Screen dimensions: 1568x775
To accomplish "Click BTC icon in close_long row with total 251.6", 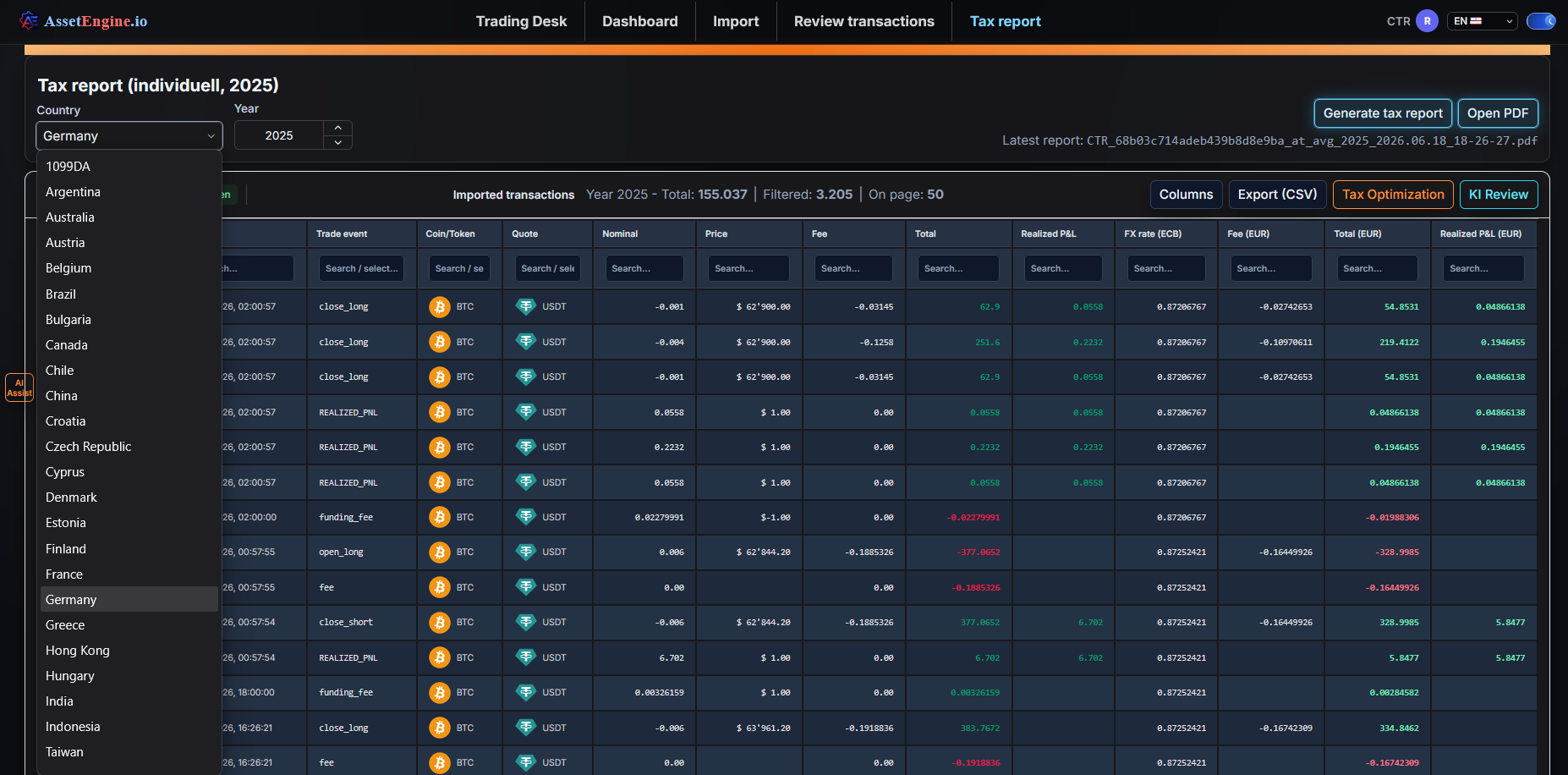I will [439, 342].
